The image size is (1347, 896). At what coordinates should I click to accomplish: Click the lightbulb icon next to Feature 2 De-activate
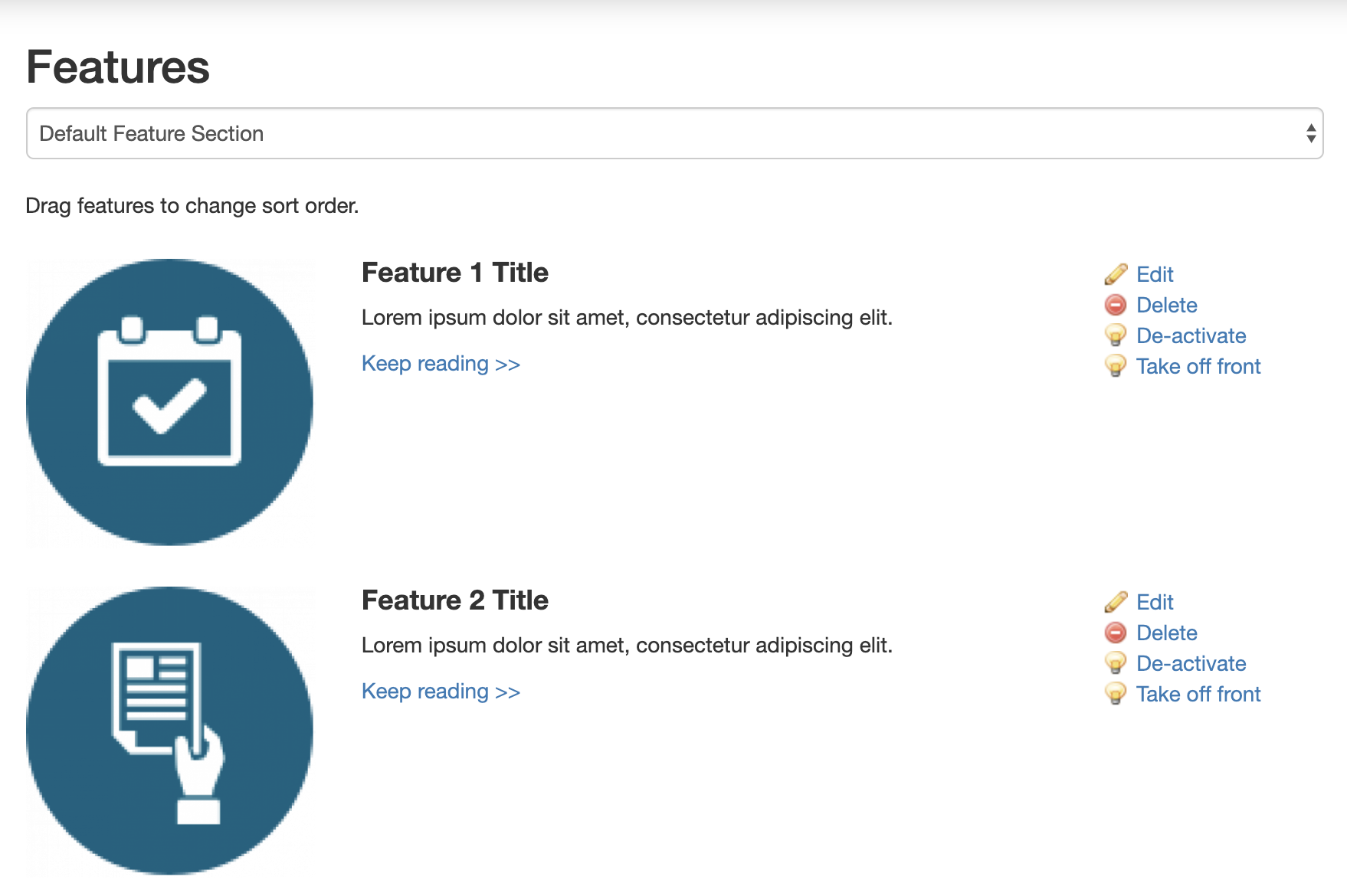tap(1116, 663)
